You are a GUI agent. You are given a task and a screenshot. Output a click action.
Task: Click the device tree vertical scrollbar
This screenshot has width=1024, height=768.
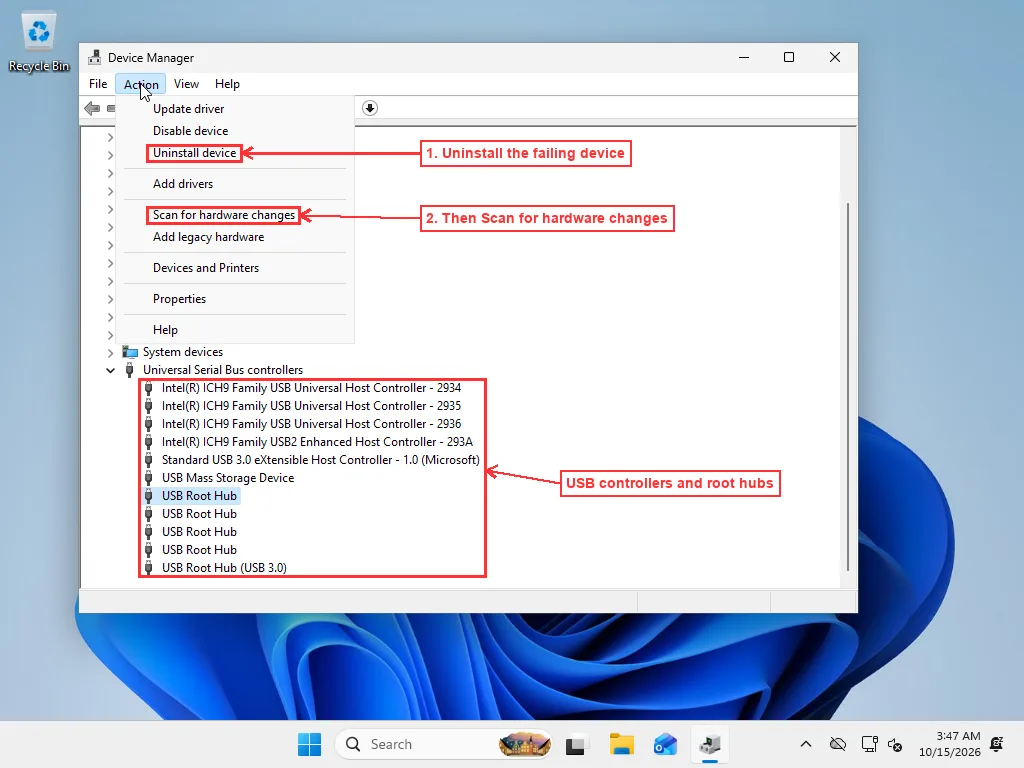(848, 387)
